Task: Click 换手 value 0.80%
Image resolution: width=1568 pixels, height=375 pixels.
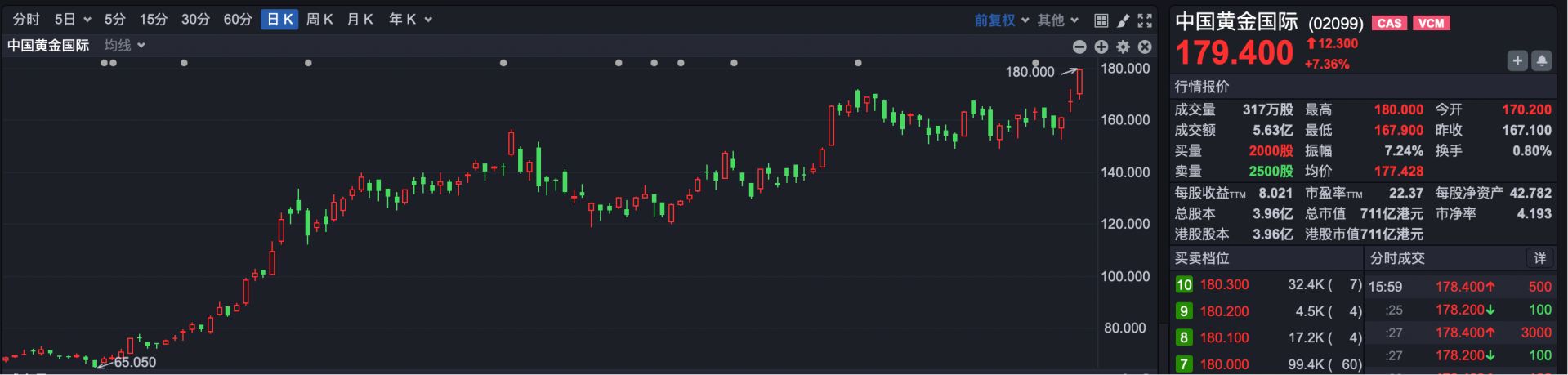Action: point(1531,151)
